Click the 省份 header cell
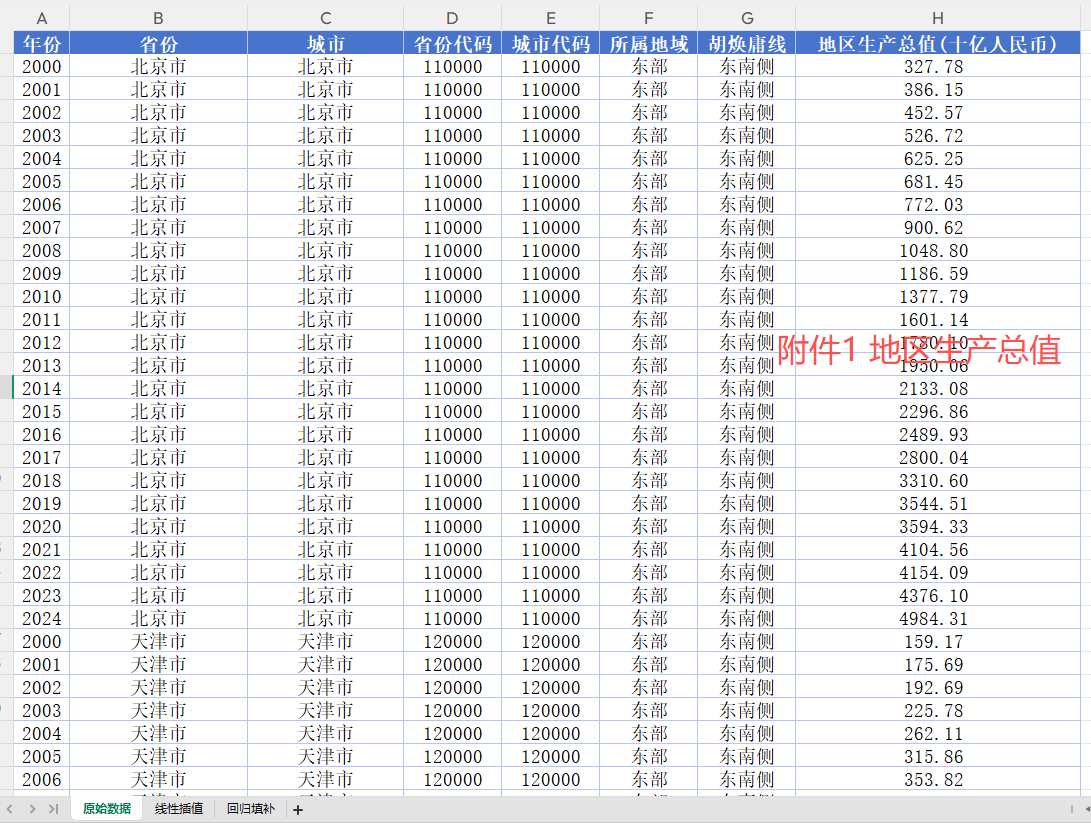Screen dimensions: 1091x823 click(x=159, y=43)
